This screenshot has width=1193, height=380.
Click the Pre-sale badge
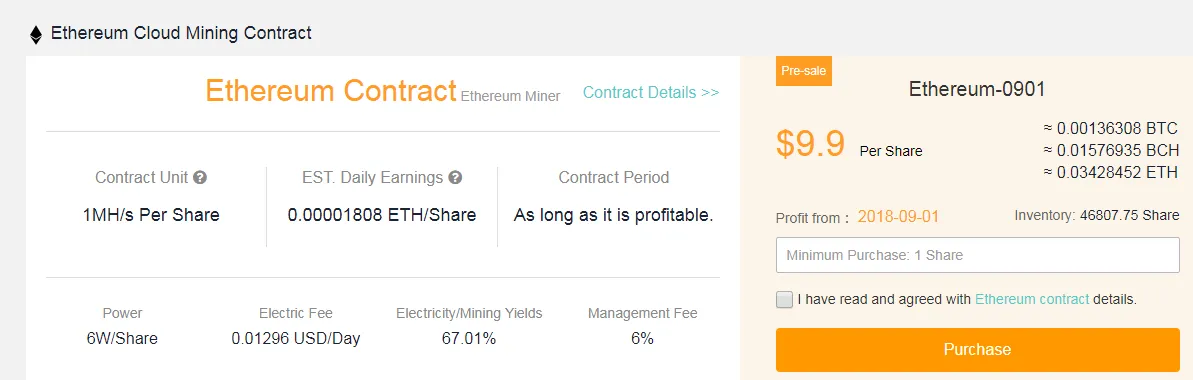point(803,71)
